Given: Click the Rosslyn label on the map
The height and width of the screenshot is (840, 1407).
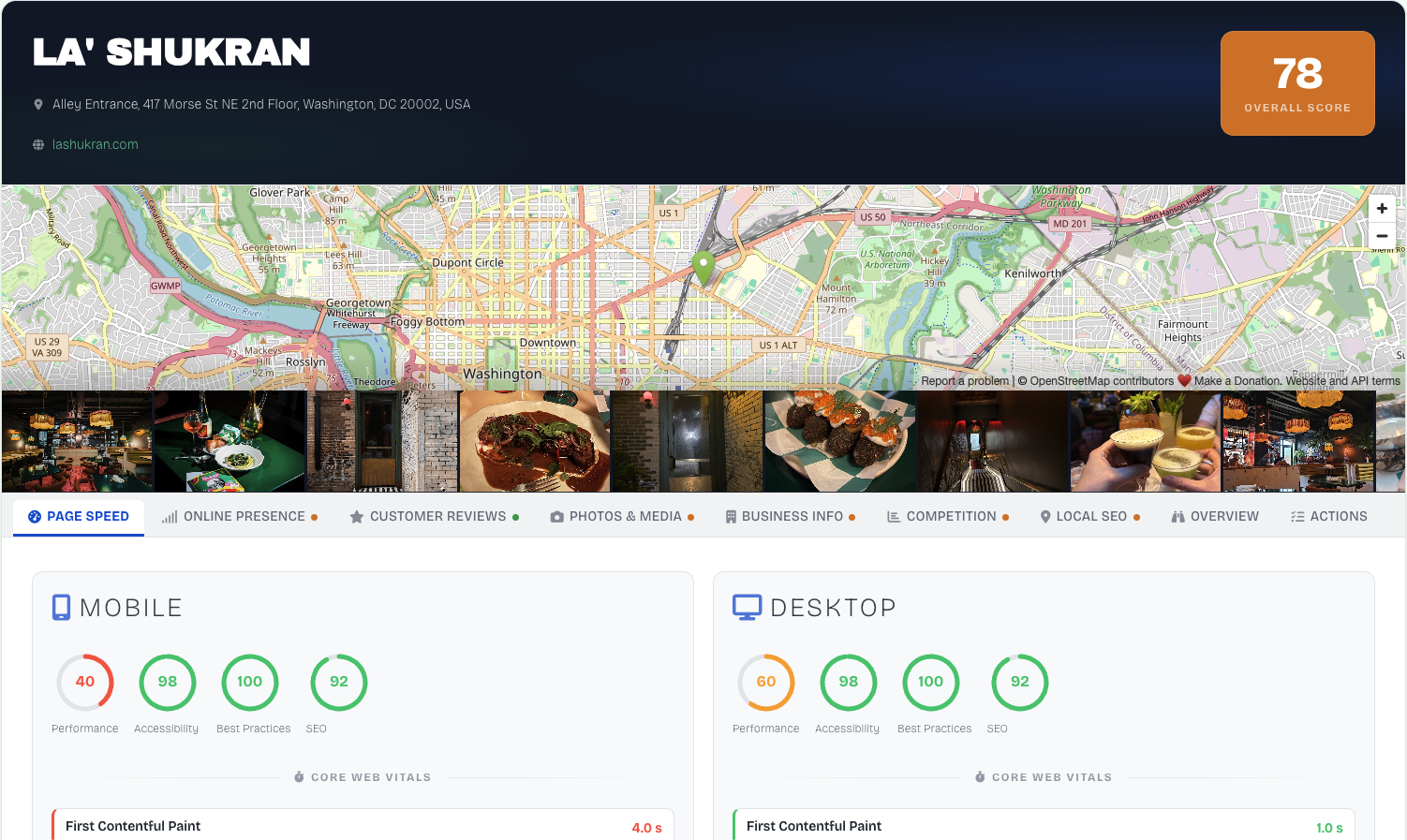Looking at the screenshot, I should point(305,362).
